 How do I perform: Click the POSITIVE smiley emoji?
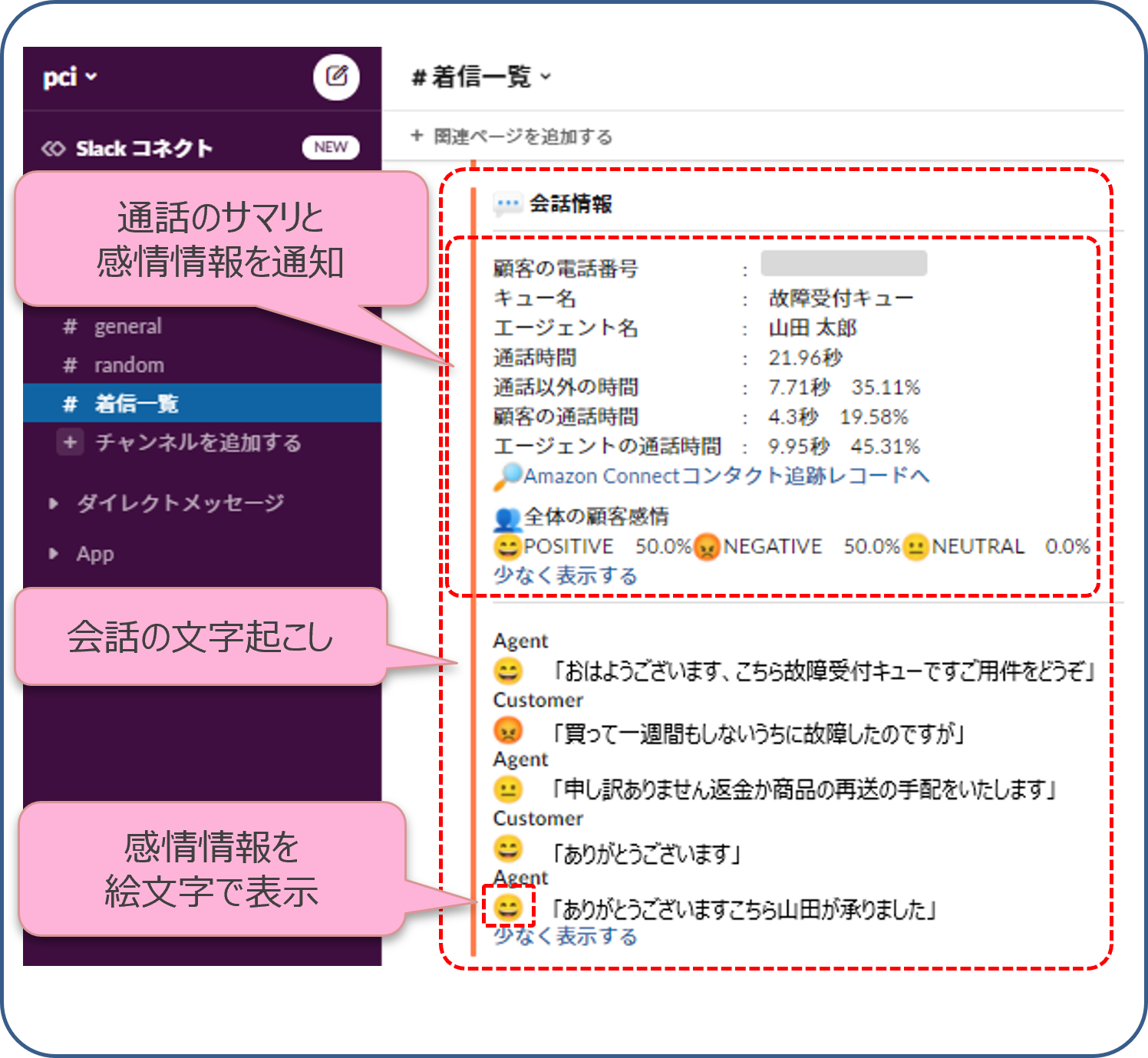point(507,547)
